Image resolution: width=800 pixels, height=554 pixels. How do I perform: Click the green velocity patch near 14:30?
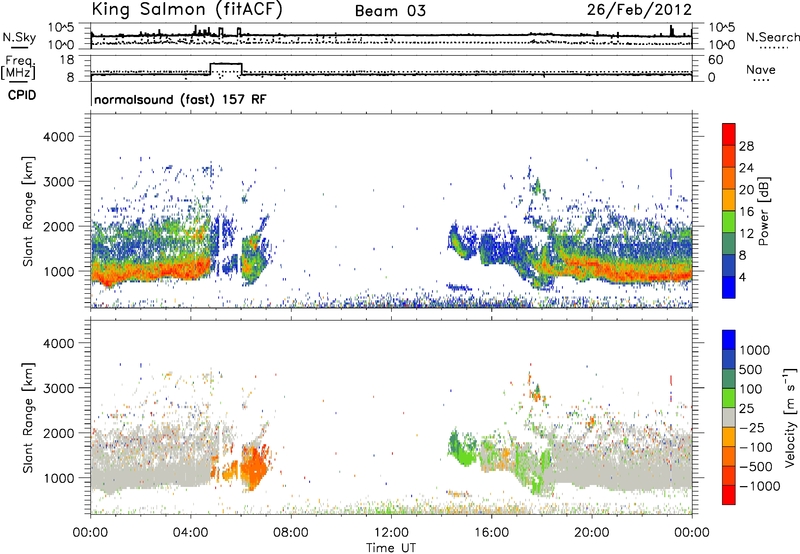coord(461,447)
